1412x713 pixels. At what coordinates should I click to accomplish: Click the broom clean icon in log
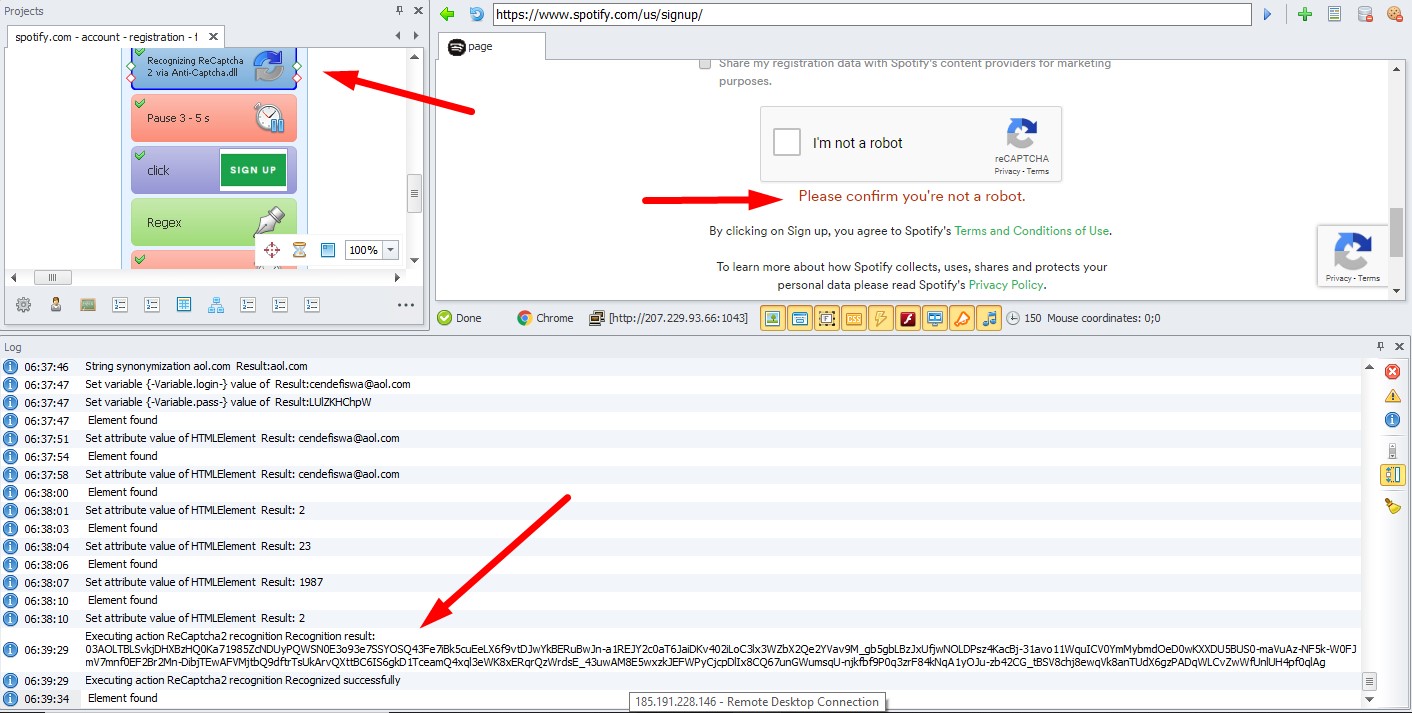point(1392,506)
